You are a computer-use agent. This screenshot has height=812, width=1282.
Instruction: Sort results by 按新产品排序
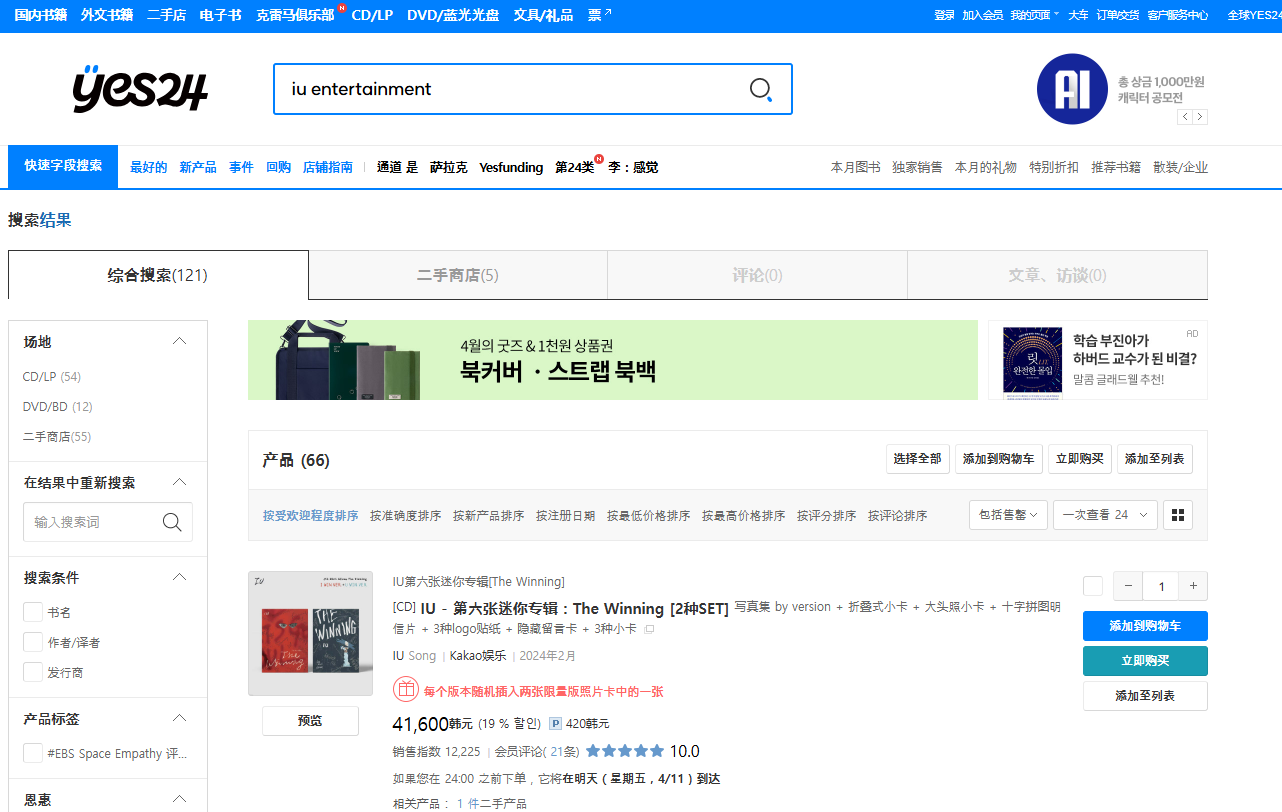pyautogui.click(x=488, y=516)
